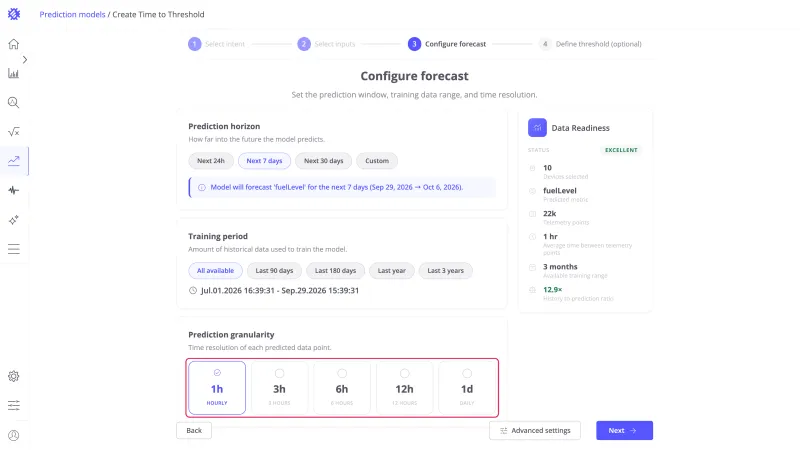The width and height of the screenshot is (800, 450).
Task: Click the 22k telemetry points value
Action: pyautogui.click(x=549, y=214)
